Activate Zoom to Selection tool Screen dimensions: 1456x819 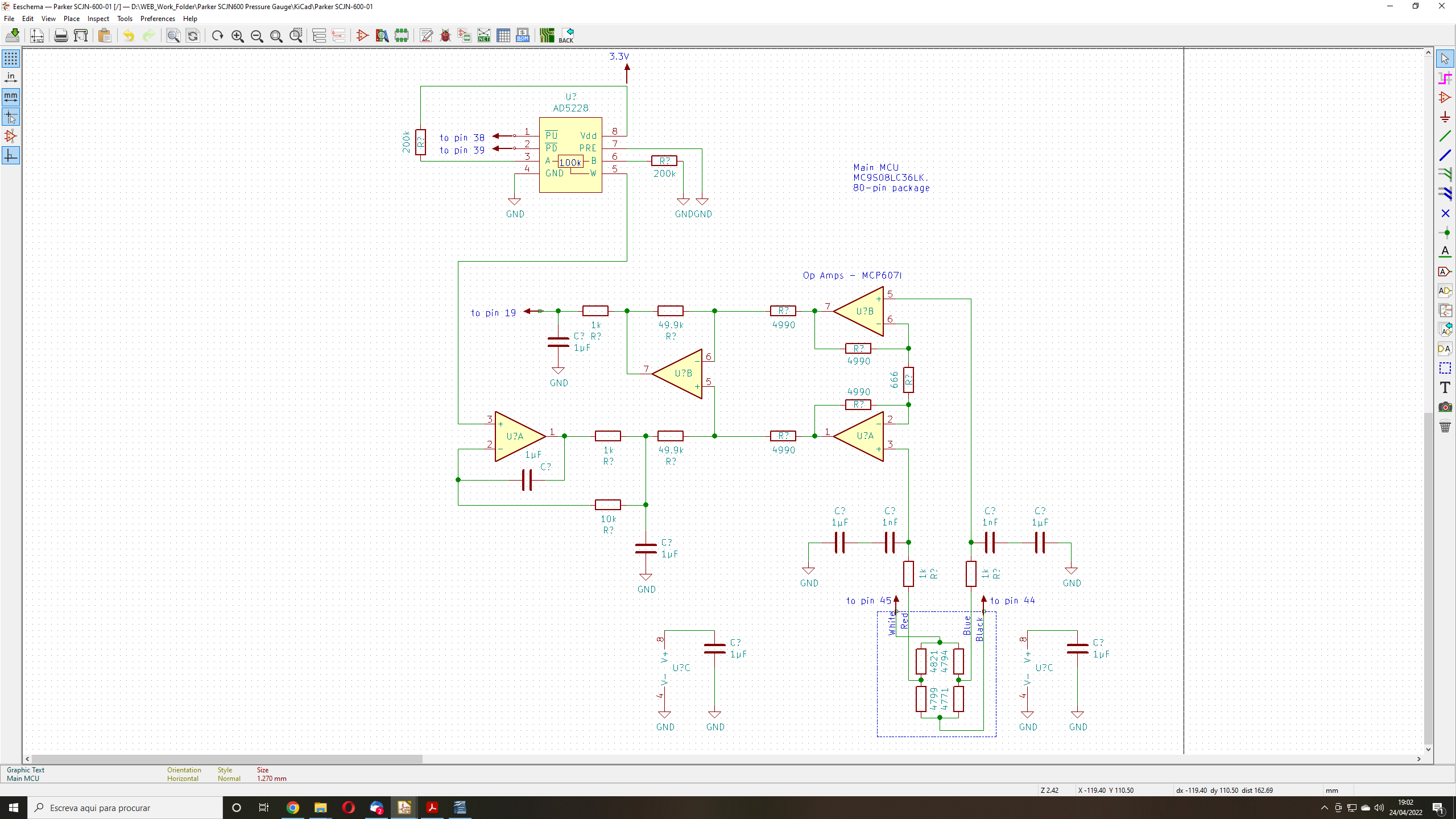tap(296, 35)
